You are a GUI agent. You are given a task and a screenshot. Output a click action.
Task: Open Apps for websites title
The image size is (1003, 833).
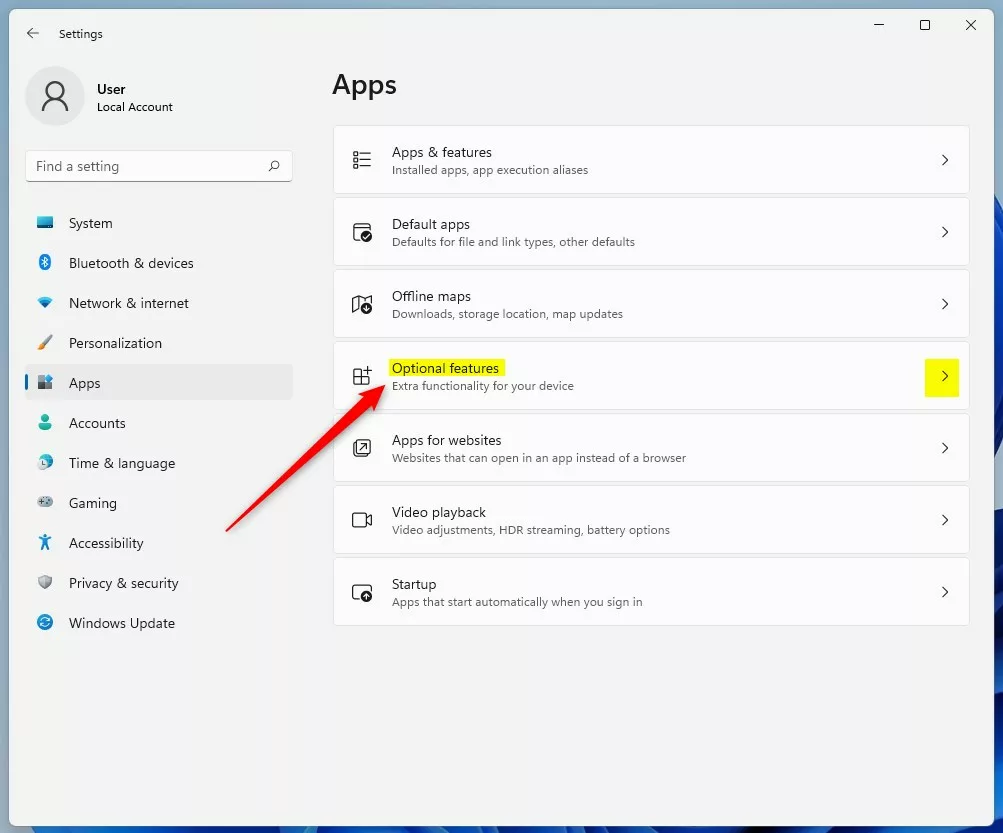coord(446,440)
